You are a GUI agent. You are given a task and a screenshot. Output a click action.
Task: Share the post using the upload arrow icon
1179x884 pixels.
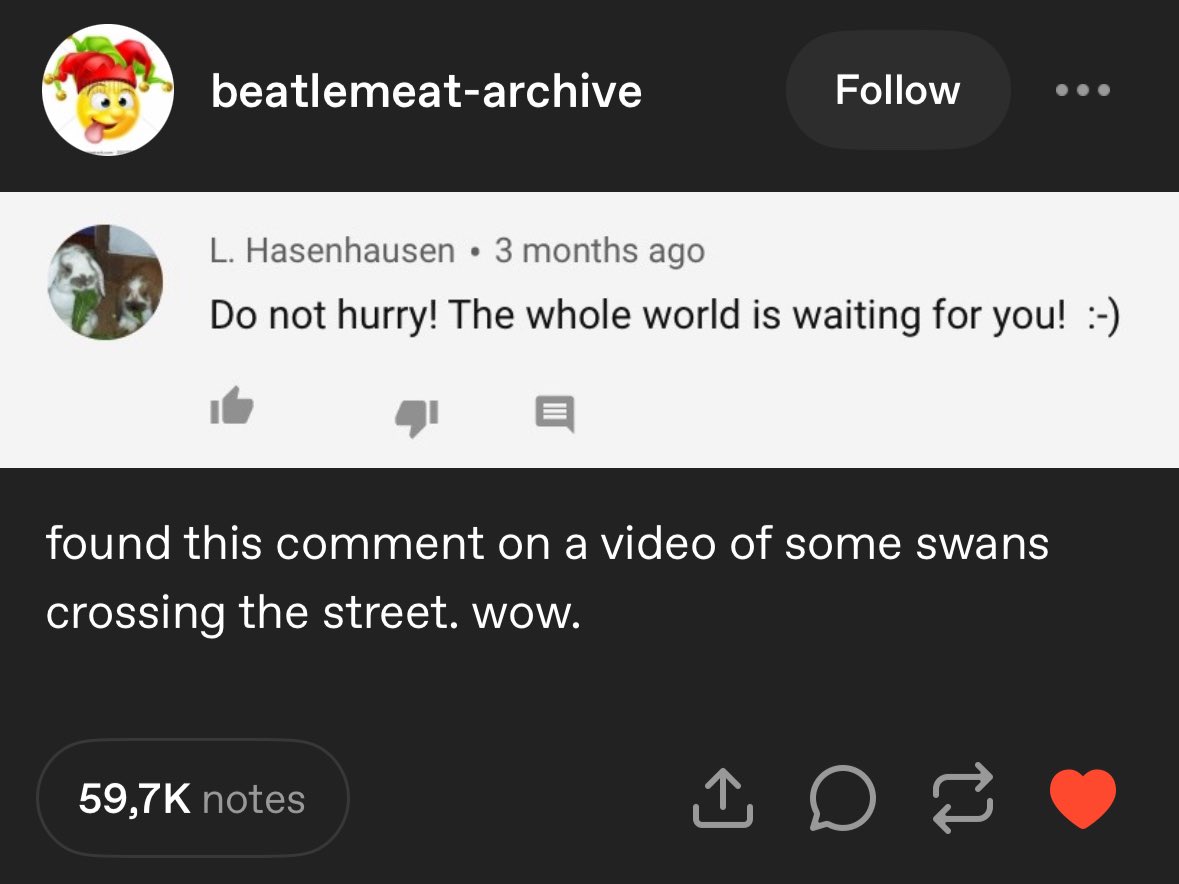pos(723,798)
